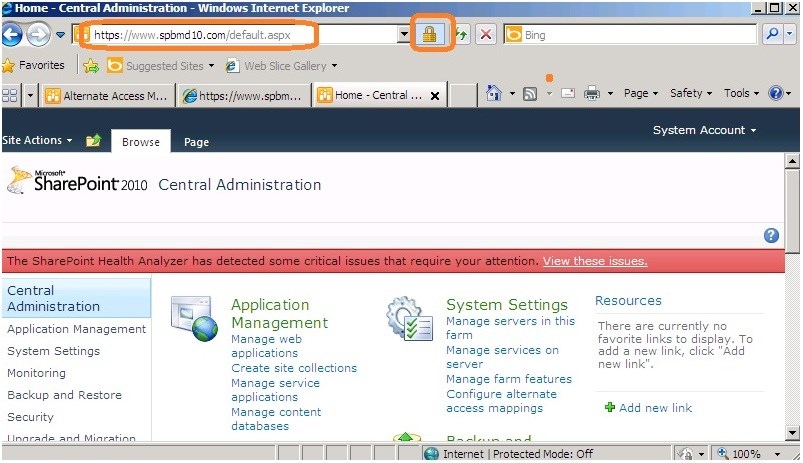
Task: Click the SharePoint page help icon
Action: pyautogui.click(x=771, y=235)
